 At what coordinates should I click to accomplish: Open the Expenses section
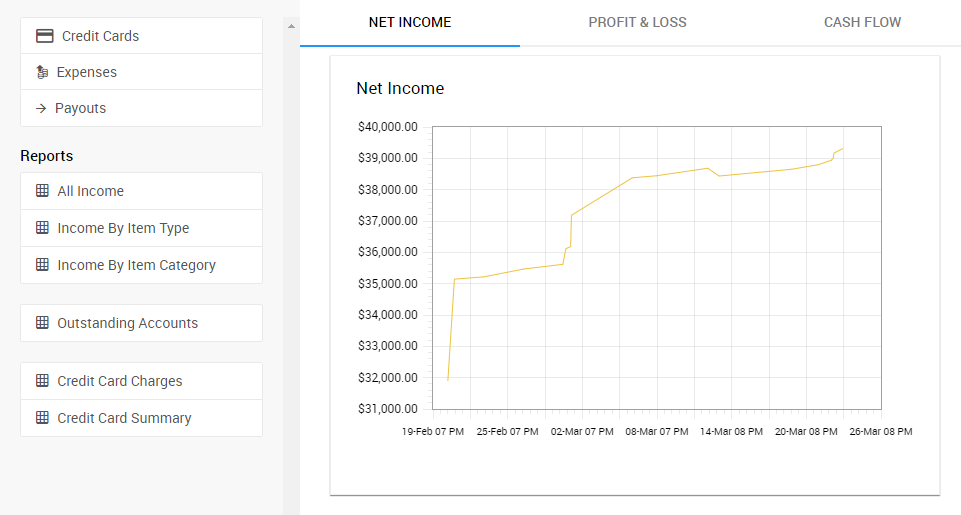(87, 72)
